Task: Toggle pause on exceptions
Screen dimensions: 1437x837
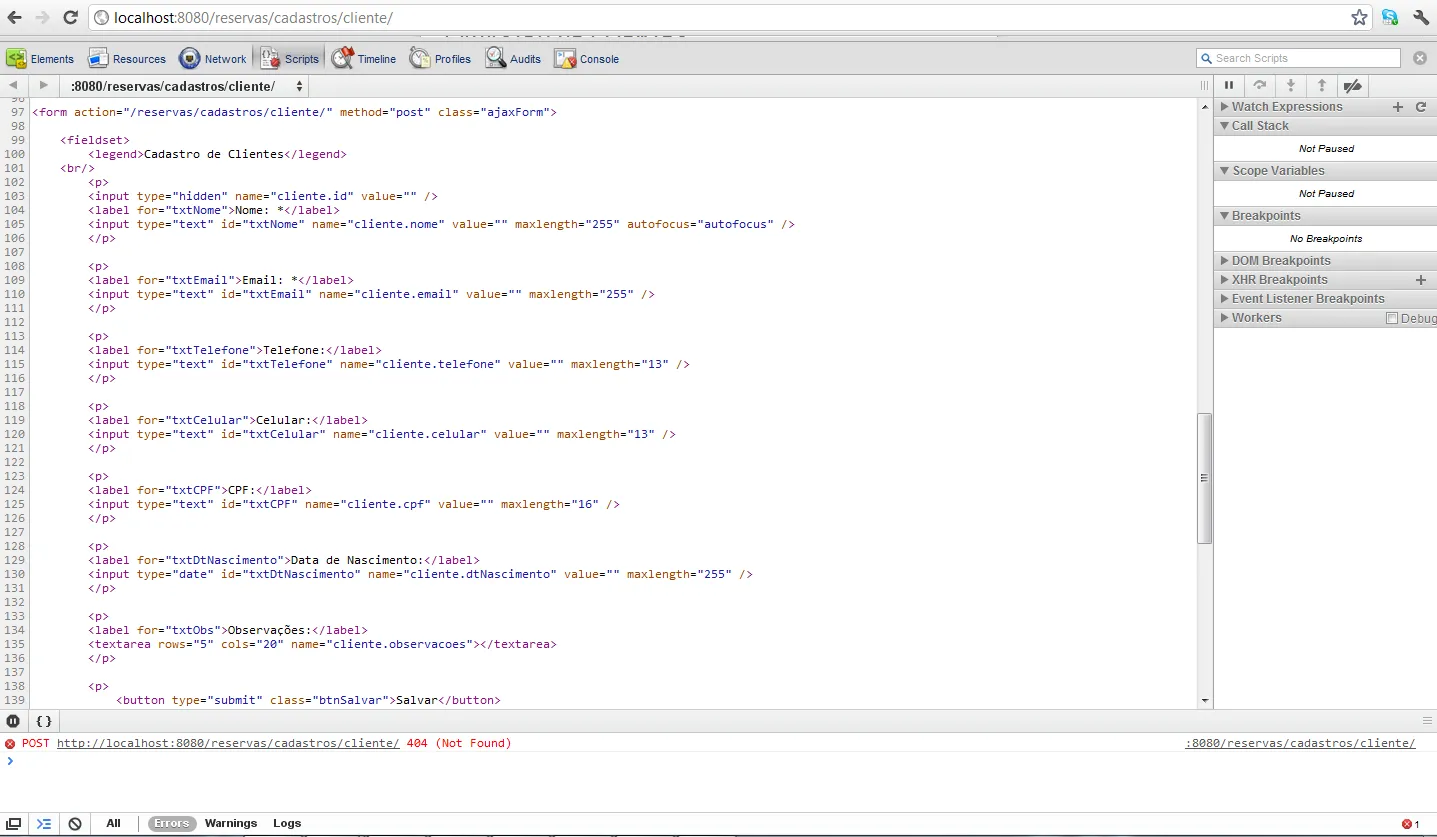Action: point(13,721)
